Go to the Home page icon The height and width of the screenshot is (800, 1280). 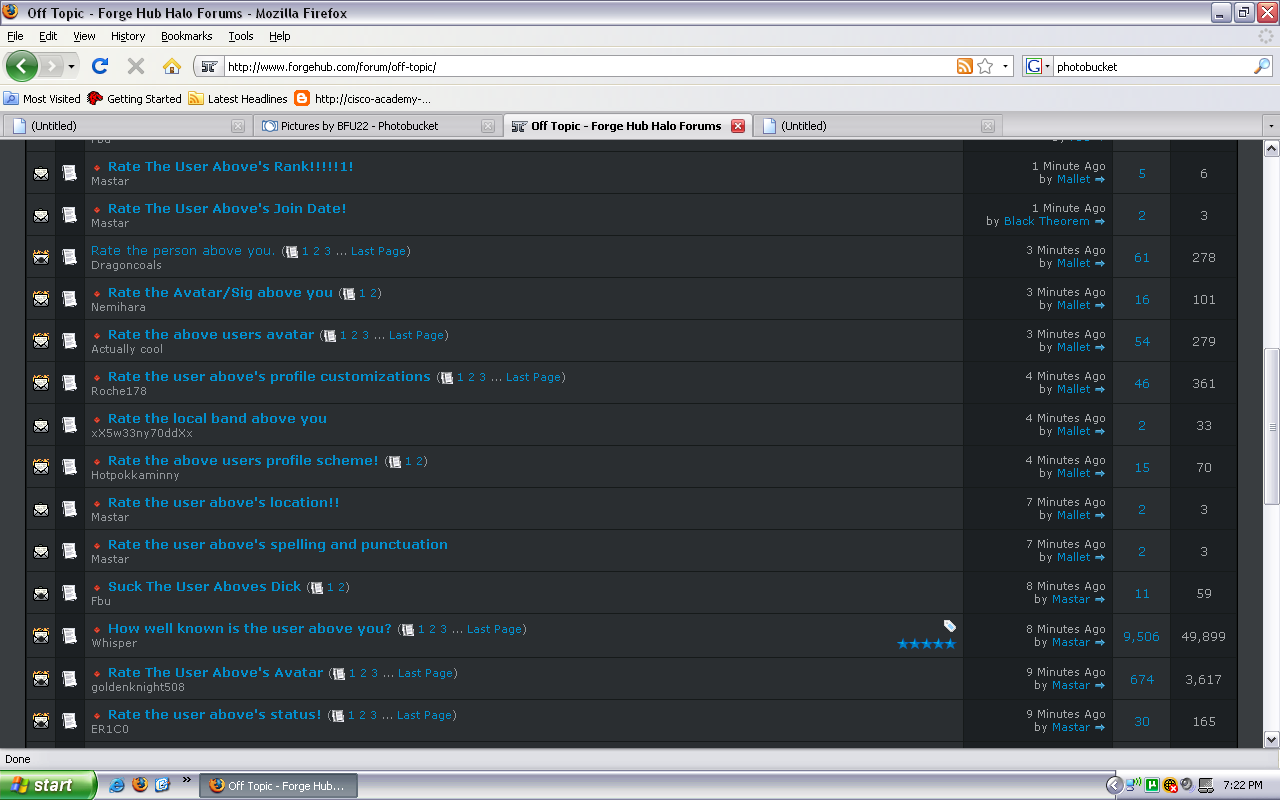172,66
